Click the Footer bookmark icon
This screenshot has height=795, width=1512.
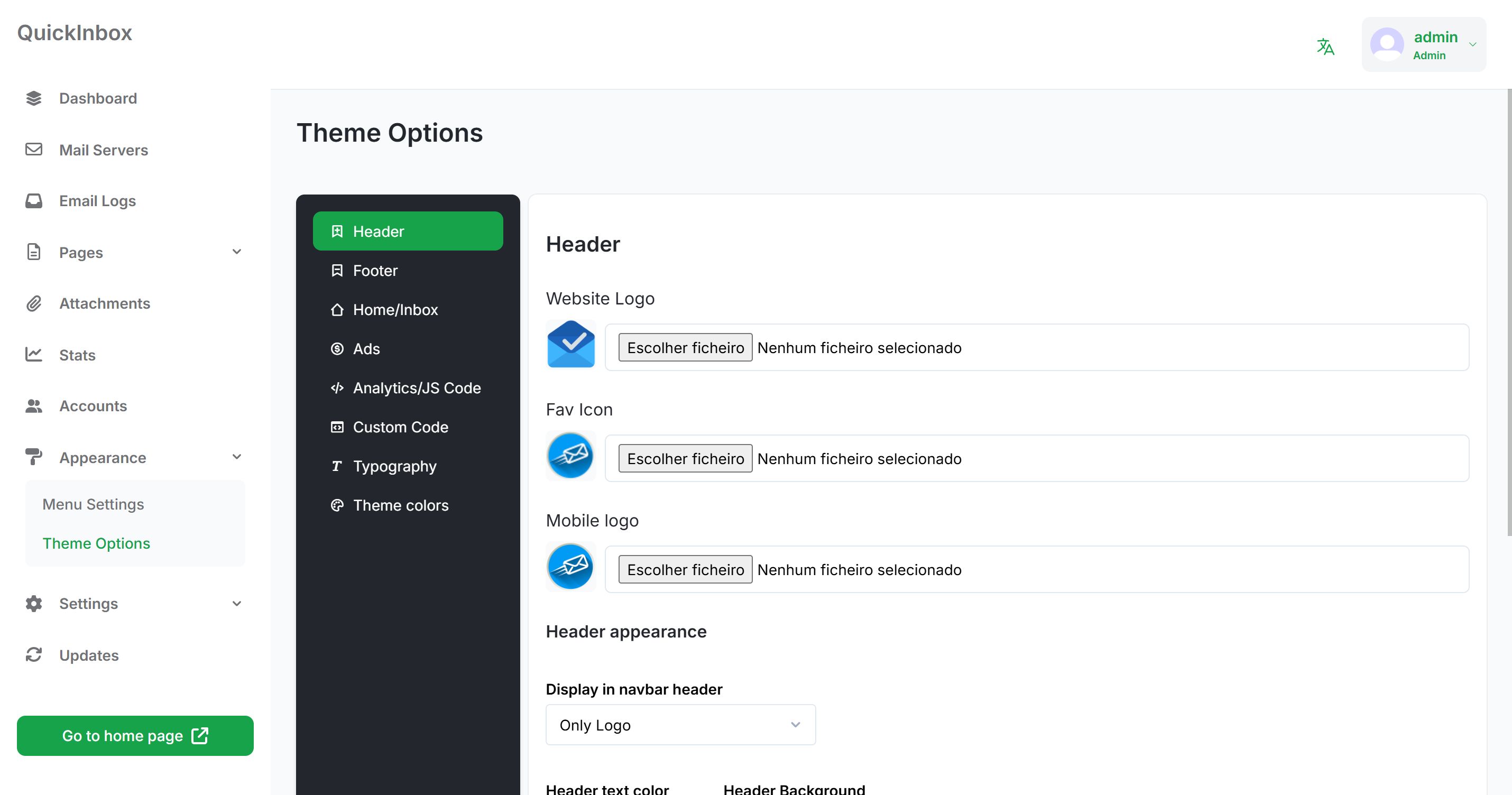337,271
